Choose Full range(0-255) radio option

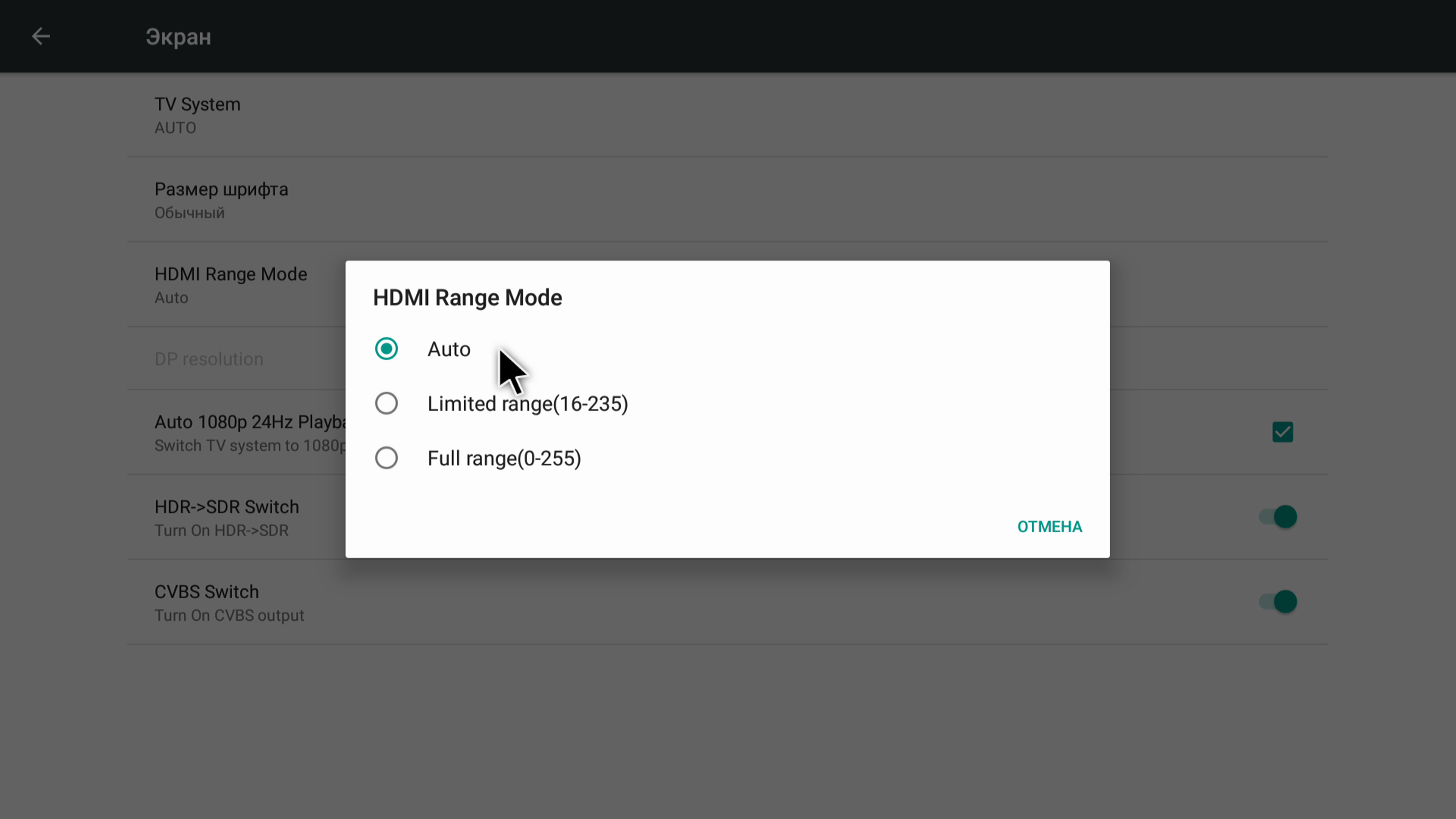pos(387,458)
